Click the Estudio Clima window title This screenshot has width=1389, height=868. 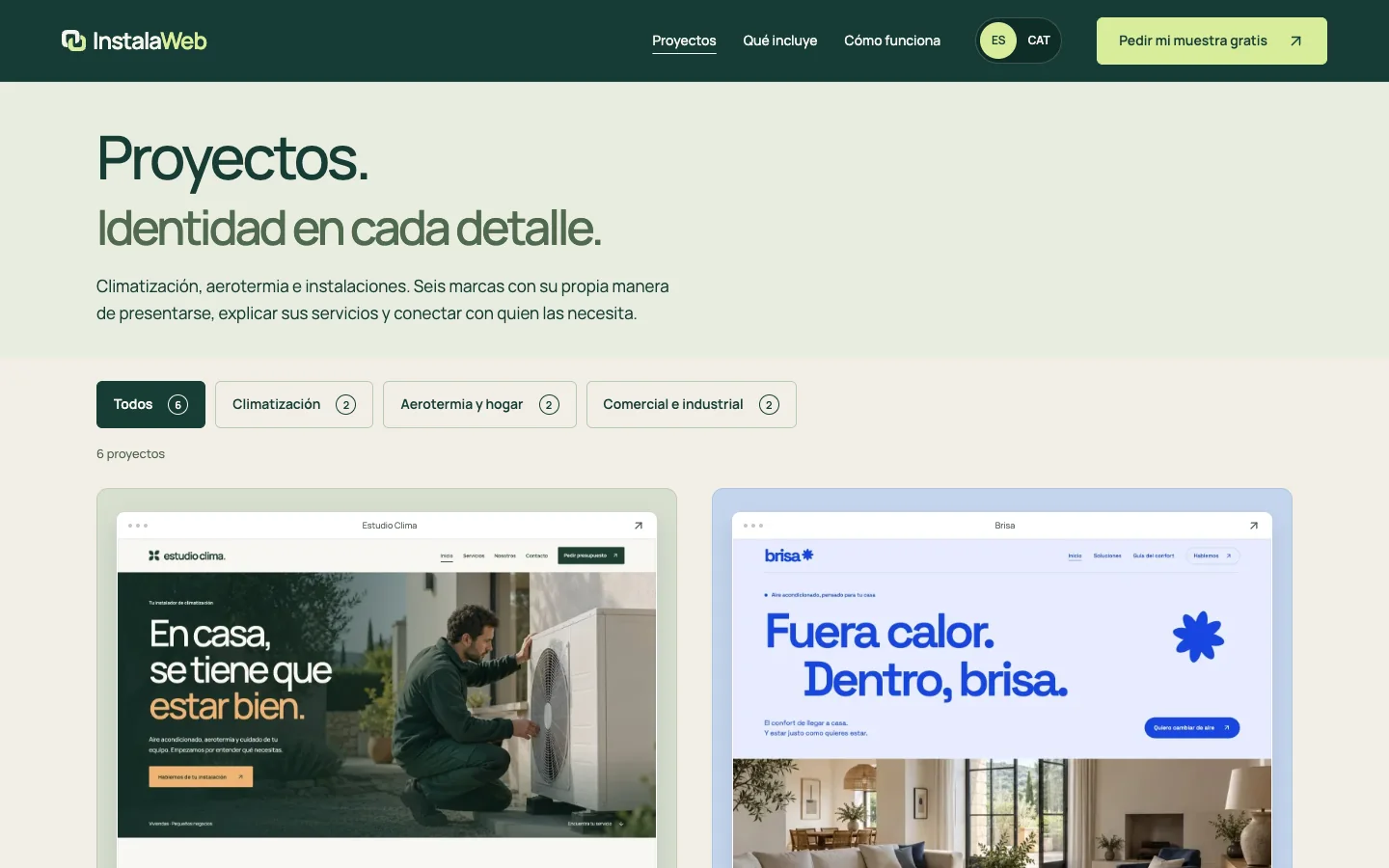(390, 526)
